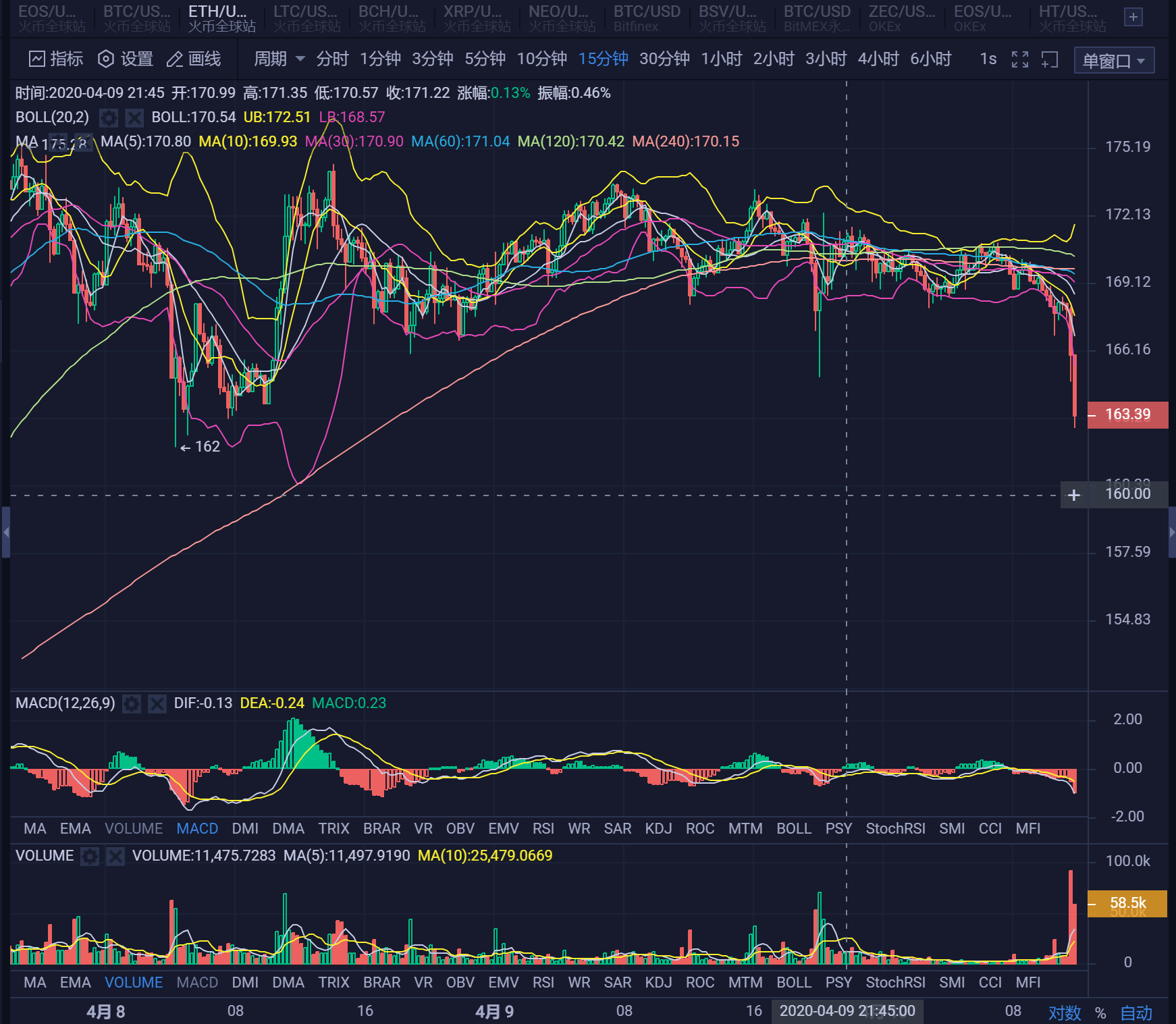Open the LTC/US... tab
This screenshot has width=1176, height=1024.
pyautogui.click(x=307, y=18)
